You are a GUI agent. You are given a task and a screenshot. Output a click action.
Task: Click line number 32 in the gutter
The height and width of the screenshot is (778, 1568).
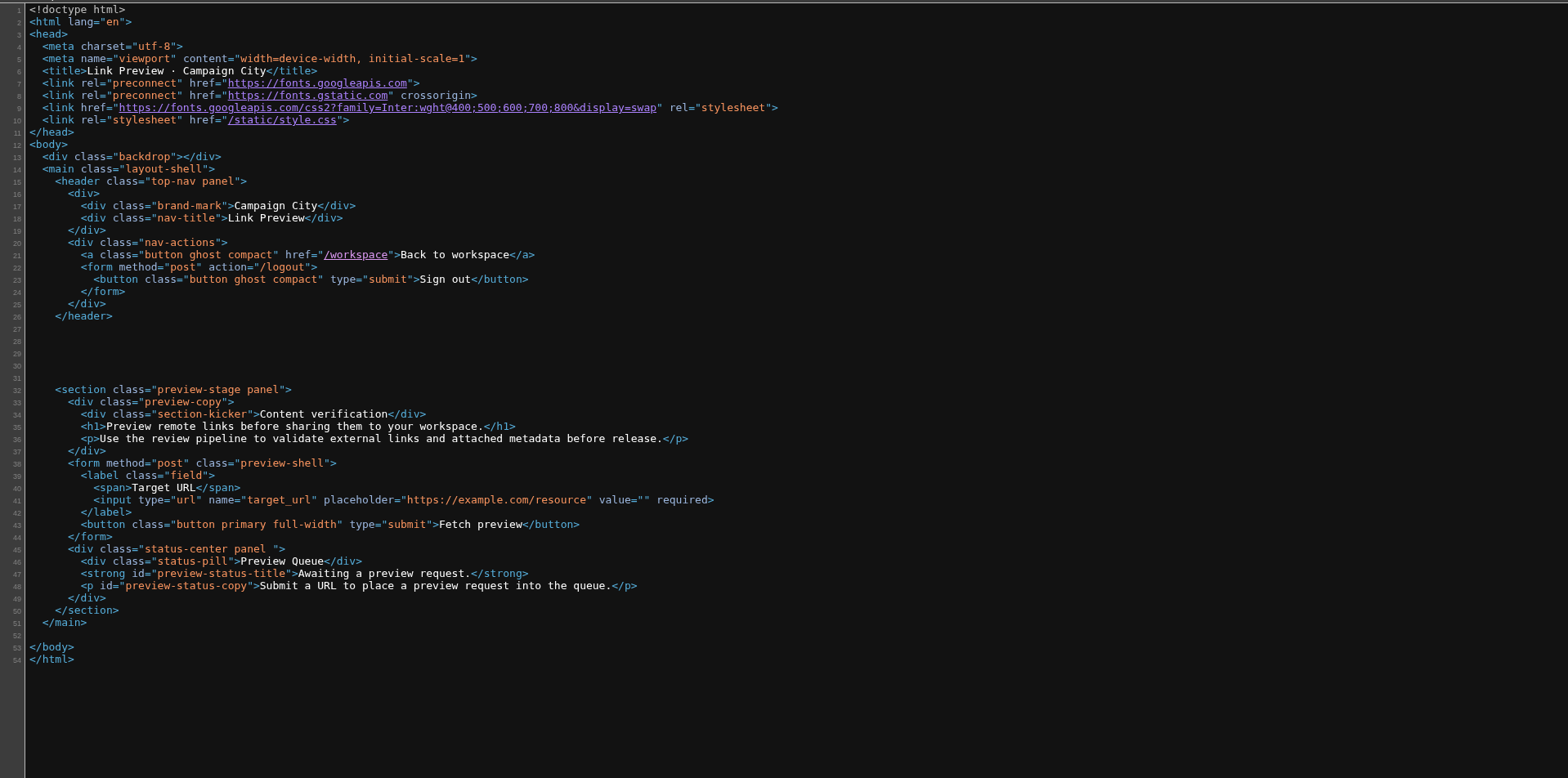pyautogui.click(x=17, y=391)
